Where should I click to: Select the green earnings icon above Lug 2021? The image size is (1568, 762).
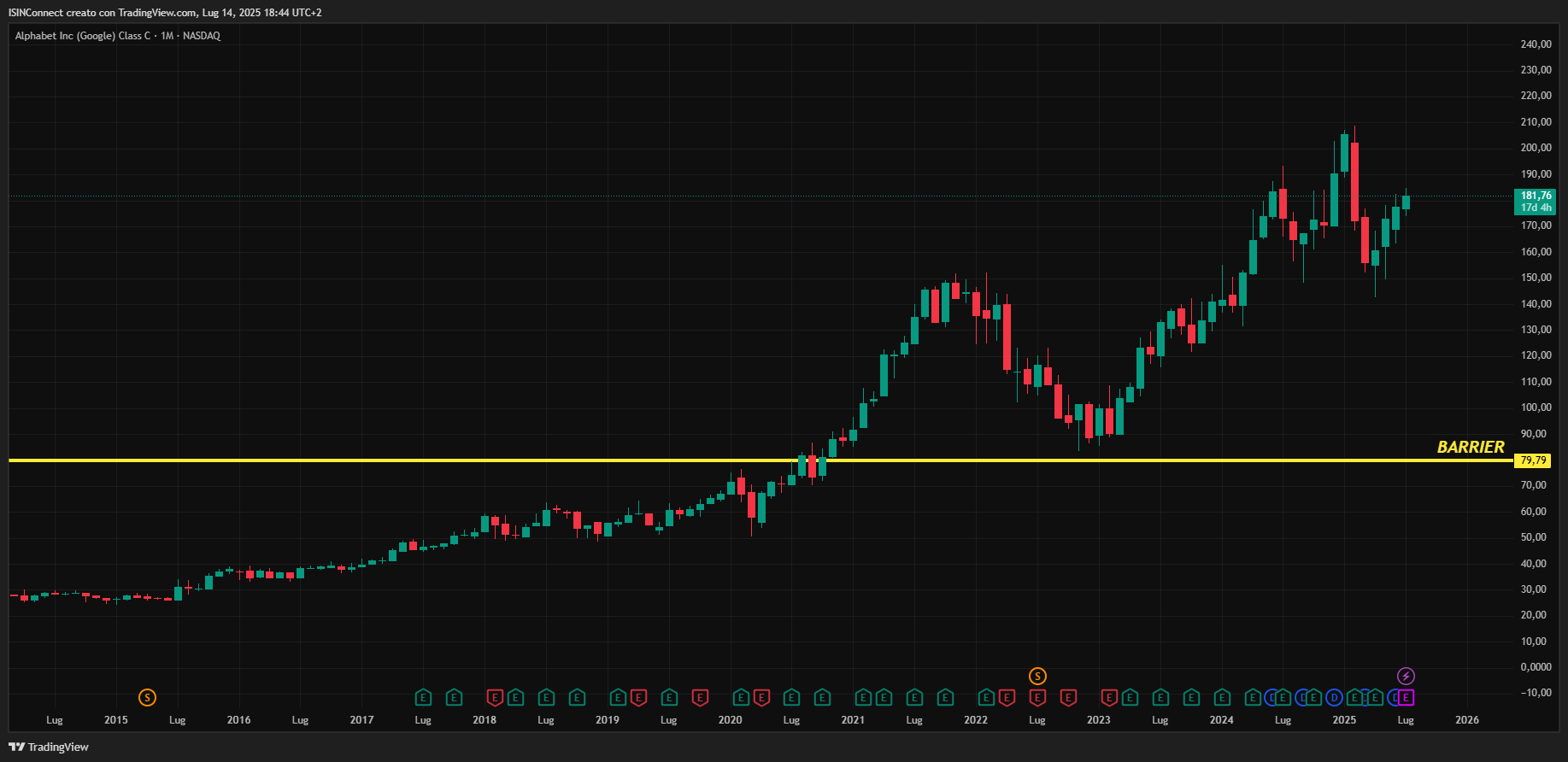click(914, 698)
